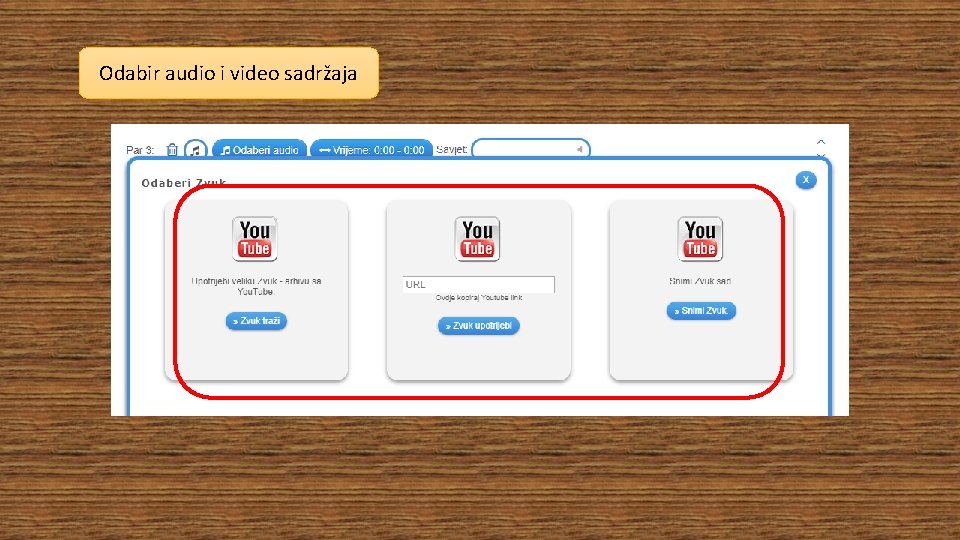Apply the link with Zvuk upotrijebi
960x540 pixels.
(479, 326)
